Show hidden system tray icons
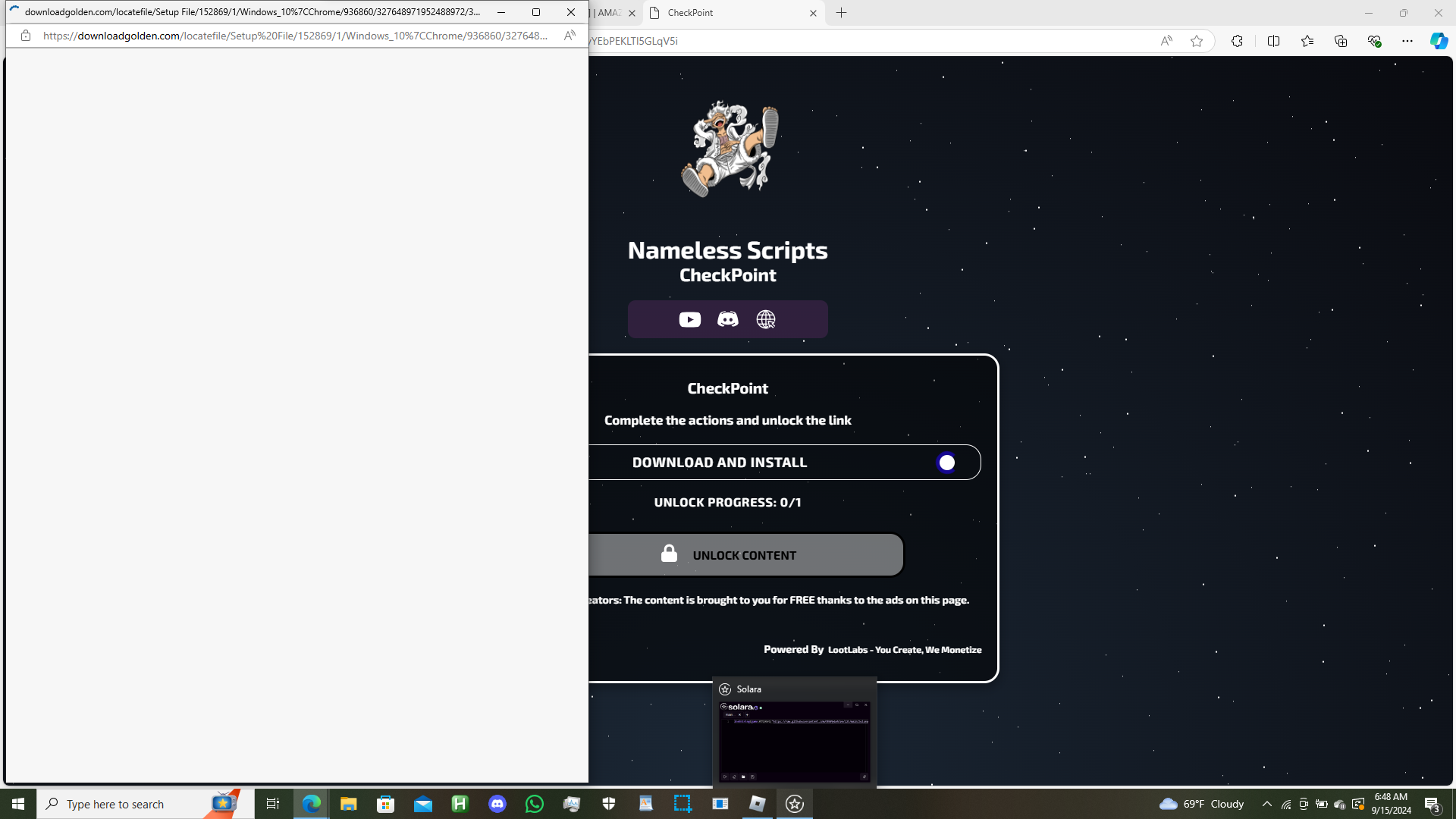This screenshot has height=819, width=1456. 1267,804
